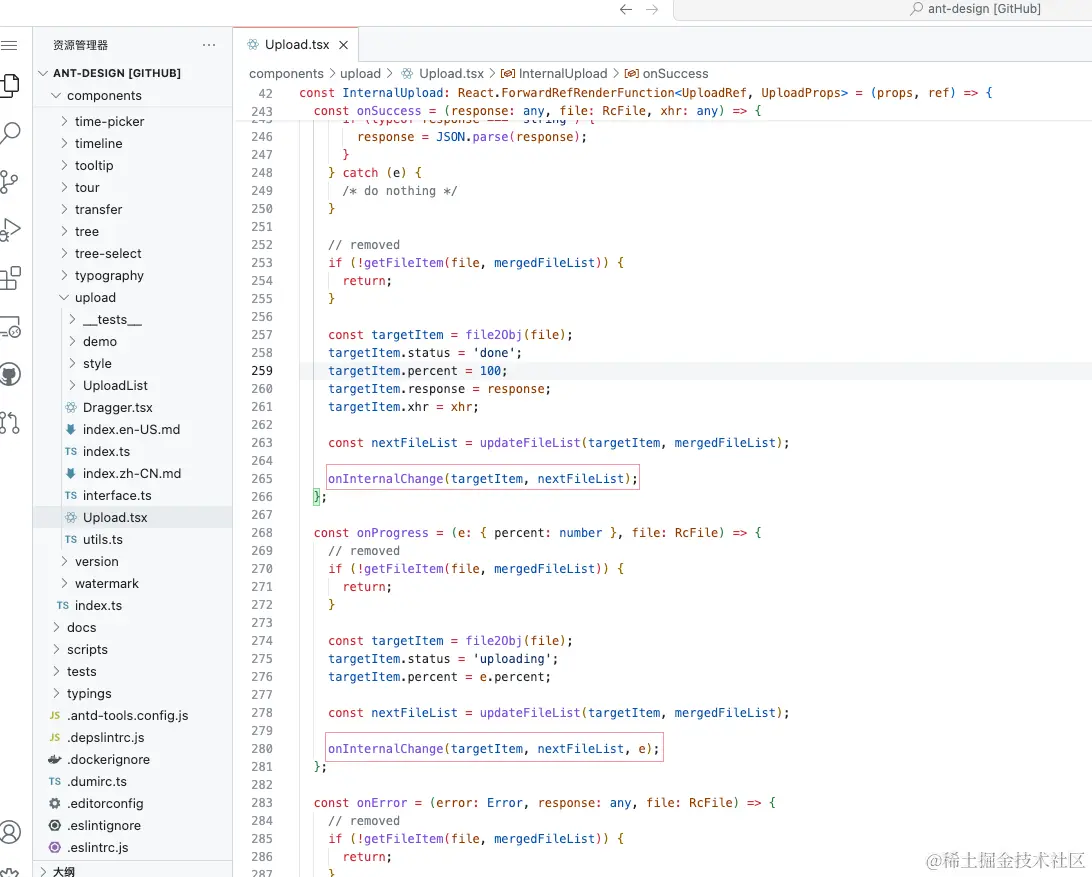Open components index.ts below watermark
The height and width of the screenshot is (877, 1092).
pyautogui.click(x=132, y=605)
